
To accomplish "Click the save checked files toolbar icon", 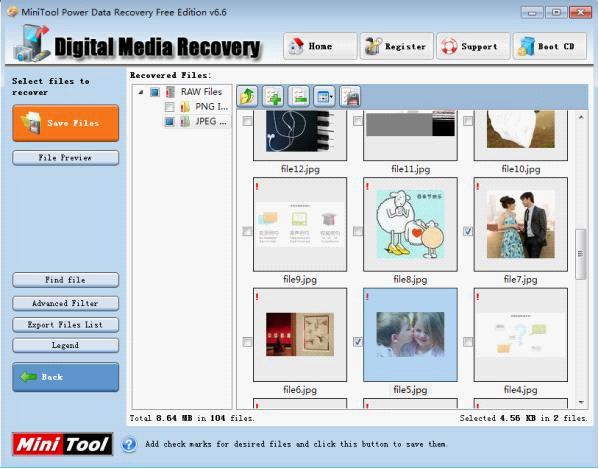I will [x=350, y=96].
